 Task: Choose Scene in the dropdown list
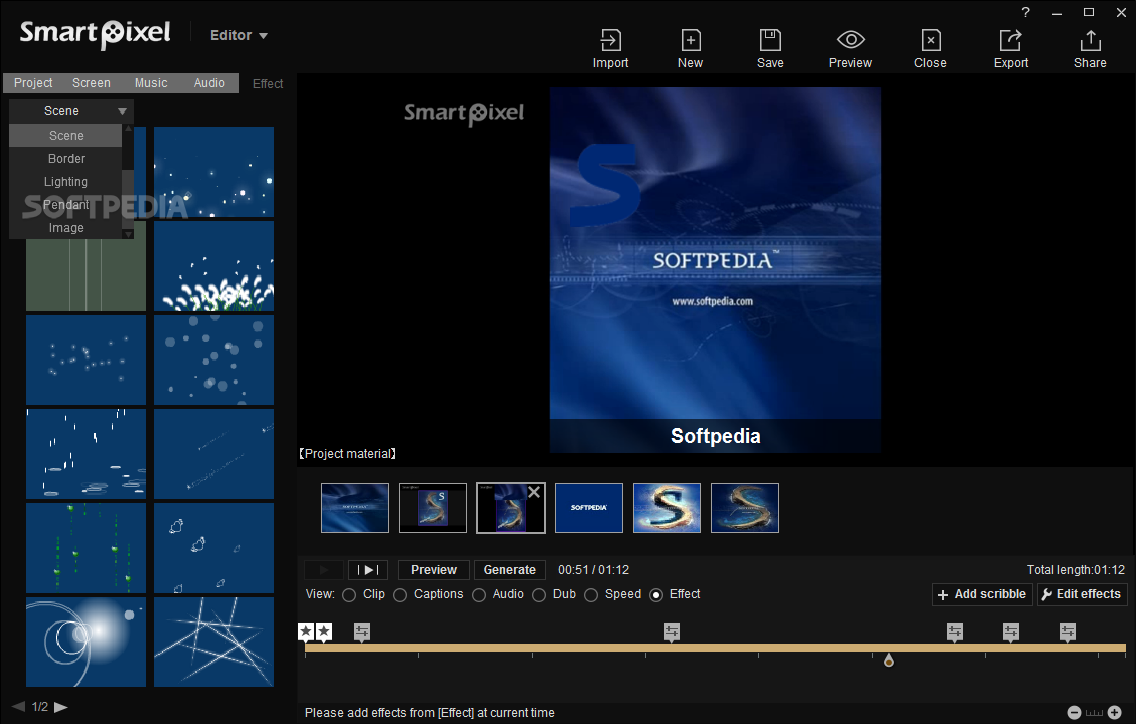click(x=66, y=136)
